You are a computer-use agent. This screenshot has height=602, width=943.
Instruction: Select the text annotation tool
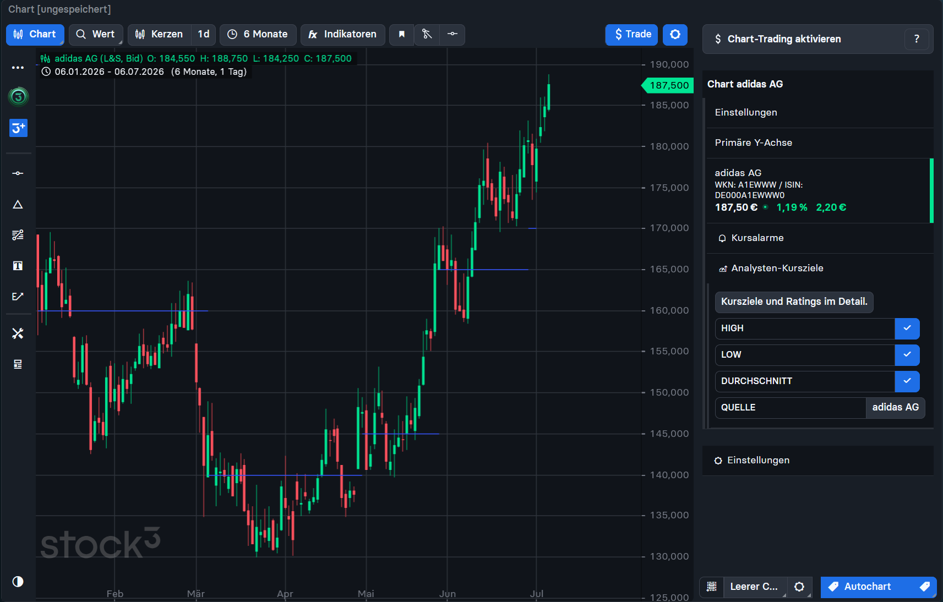pos(17,266)
